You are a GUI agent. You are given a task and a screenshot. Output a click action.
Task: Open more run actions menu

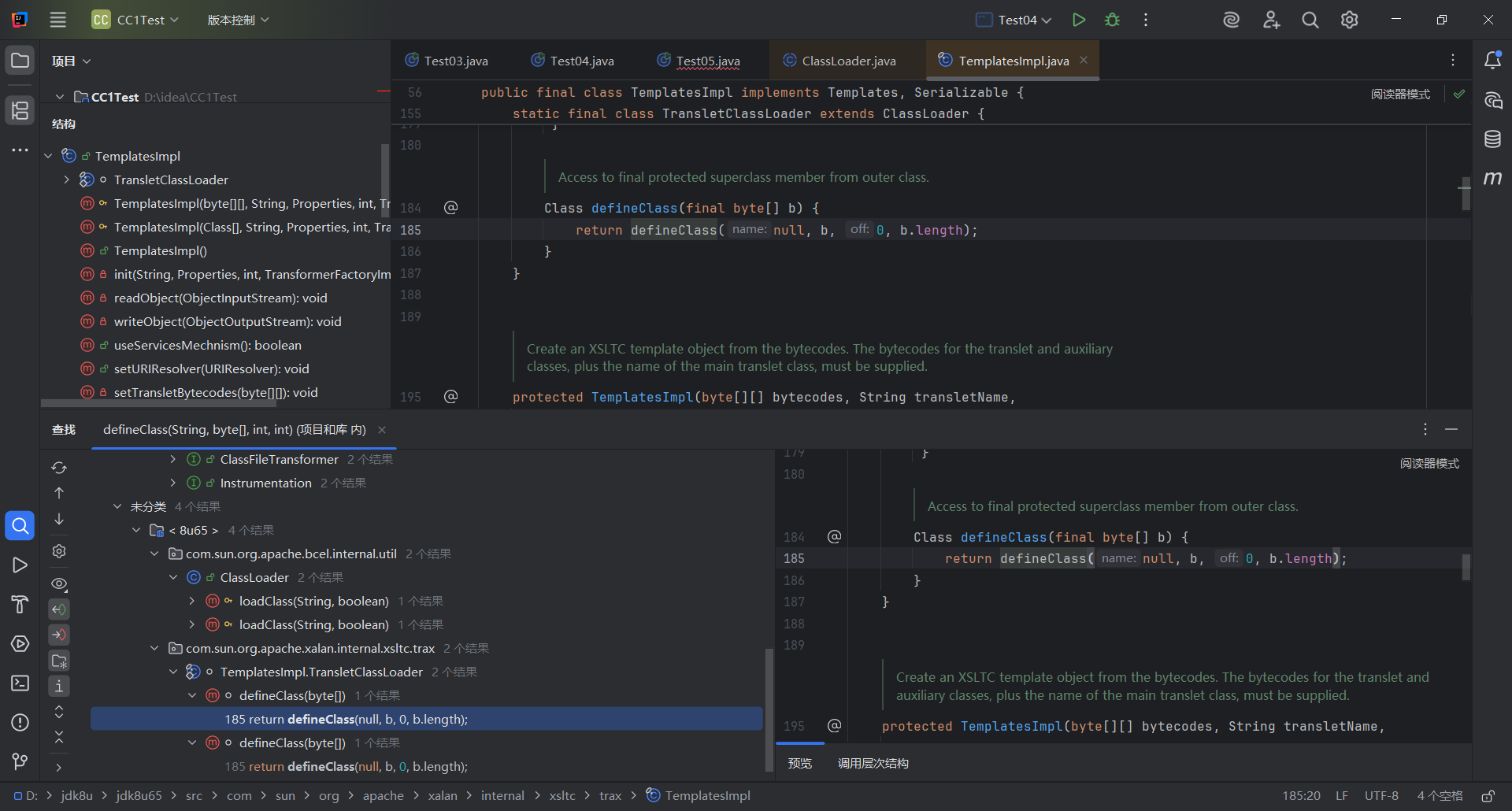point(1146,20)
